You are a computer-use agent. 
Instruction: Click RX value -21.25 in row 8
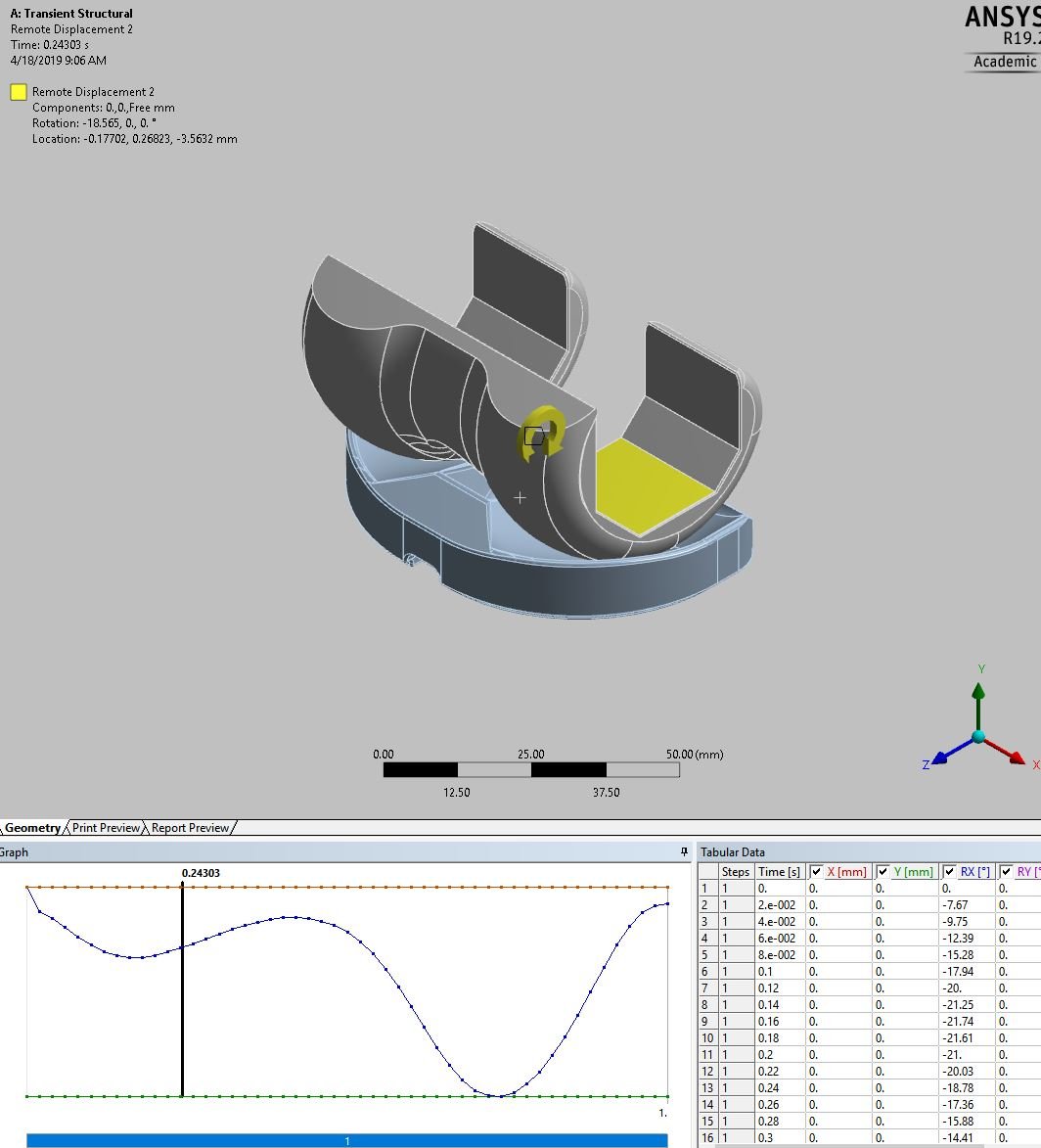(967, 1004)
